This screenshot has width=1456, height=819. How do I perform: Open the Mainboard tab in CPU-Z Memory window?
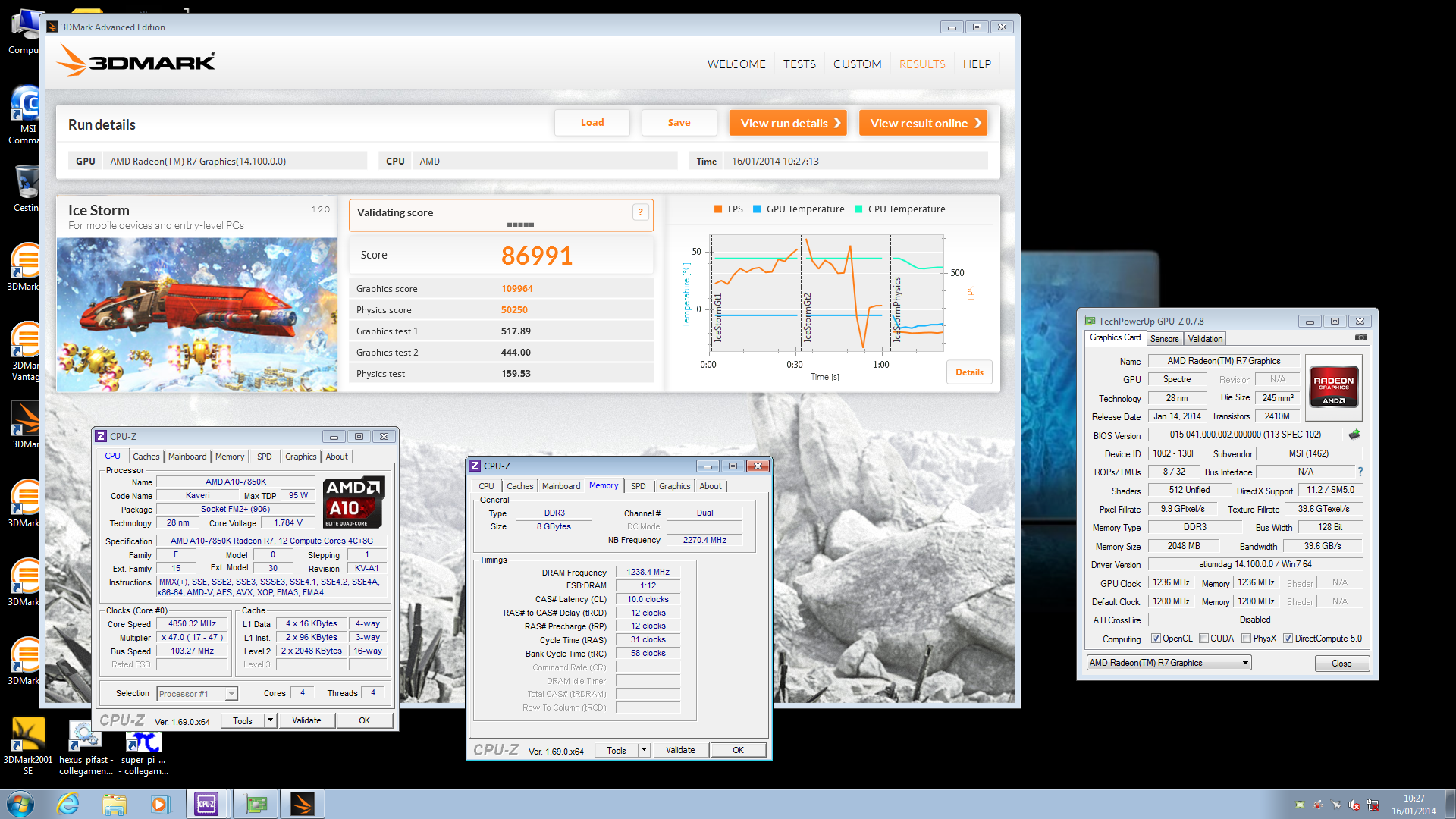[x=561, y=486]
